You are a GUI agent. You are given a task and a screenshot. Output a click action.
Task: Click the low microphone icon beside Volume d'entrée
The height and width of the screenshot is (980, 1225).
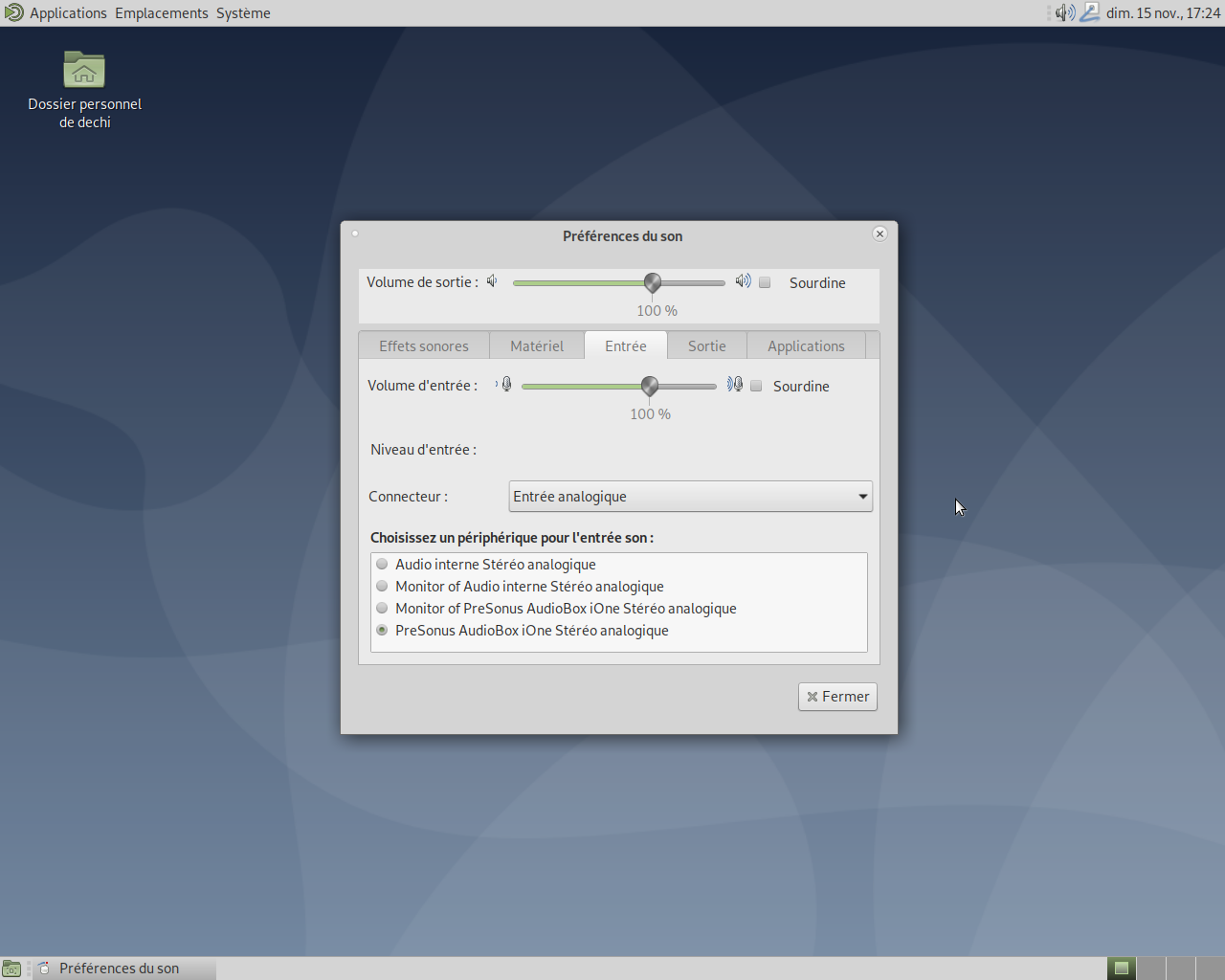point(504,385)
